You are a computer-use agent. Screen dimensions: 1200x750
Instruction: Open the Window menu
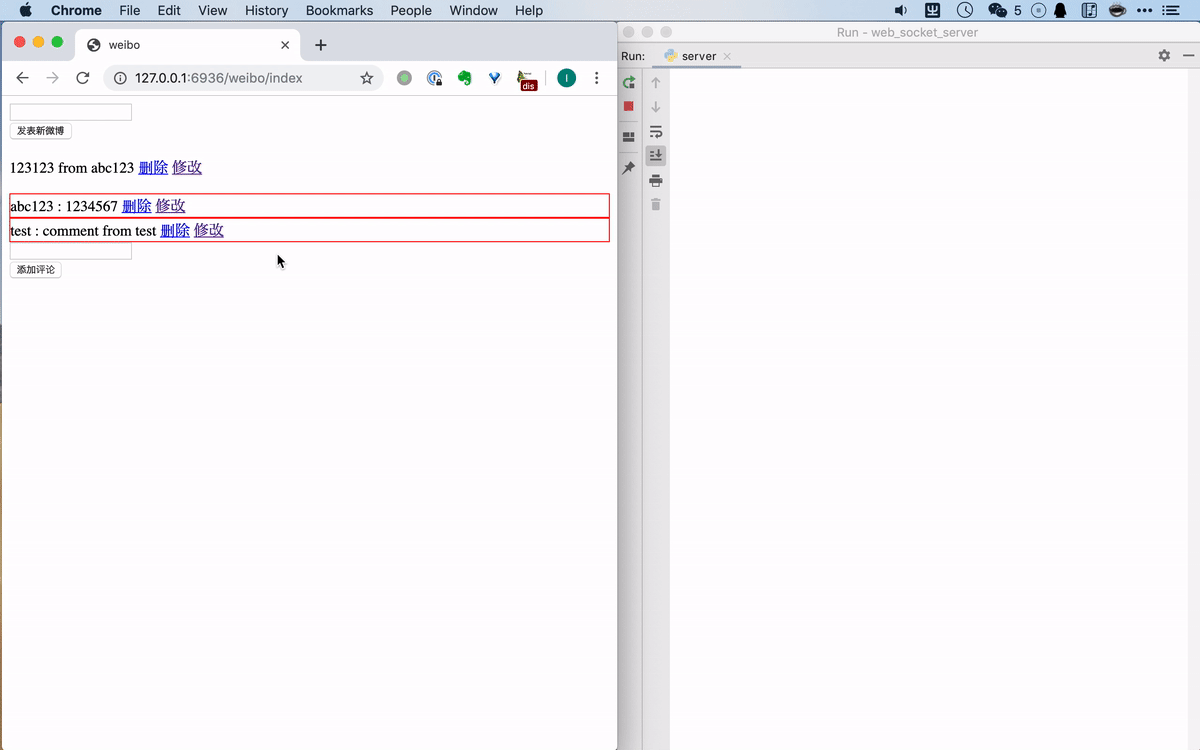473,11
